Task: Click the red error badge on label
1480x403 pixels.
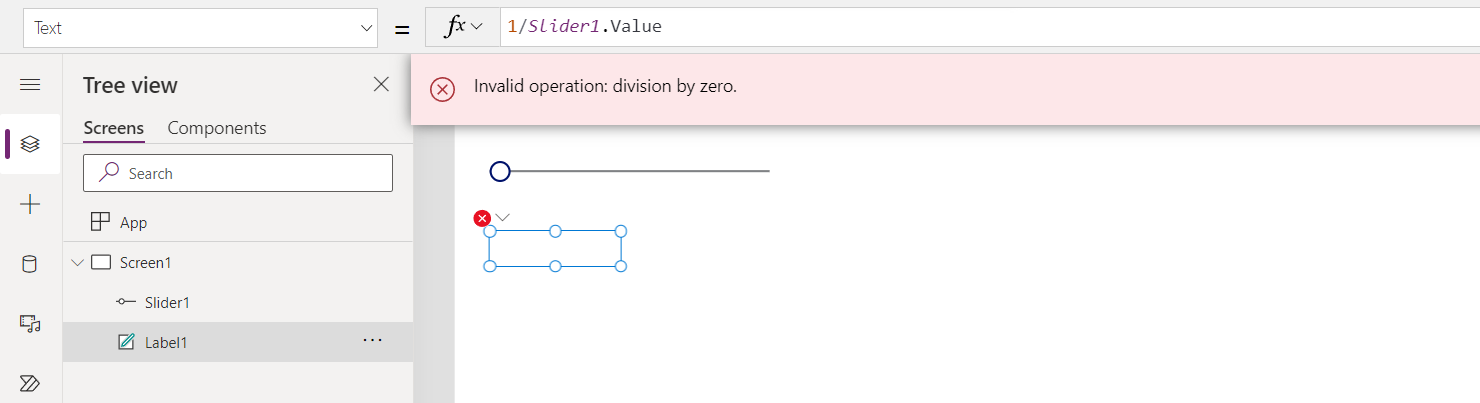Action: tap(482, 218)
